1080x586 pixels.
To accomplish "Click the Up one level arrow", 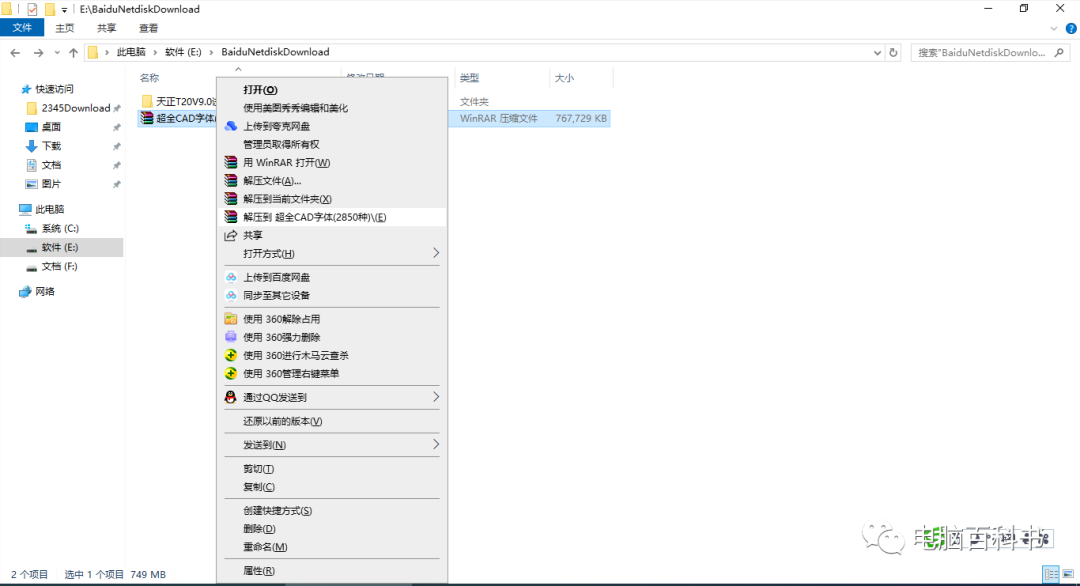I will pyautogui.click(x=73, y=52).
